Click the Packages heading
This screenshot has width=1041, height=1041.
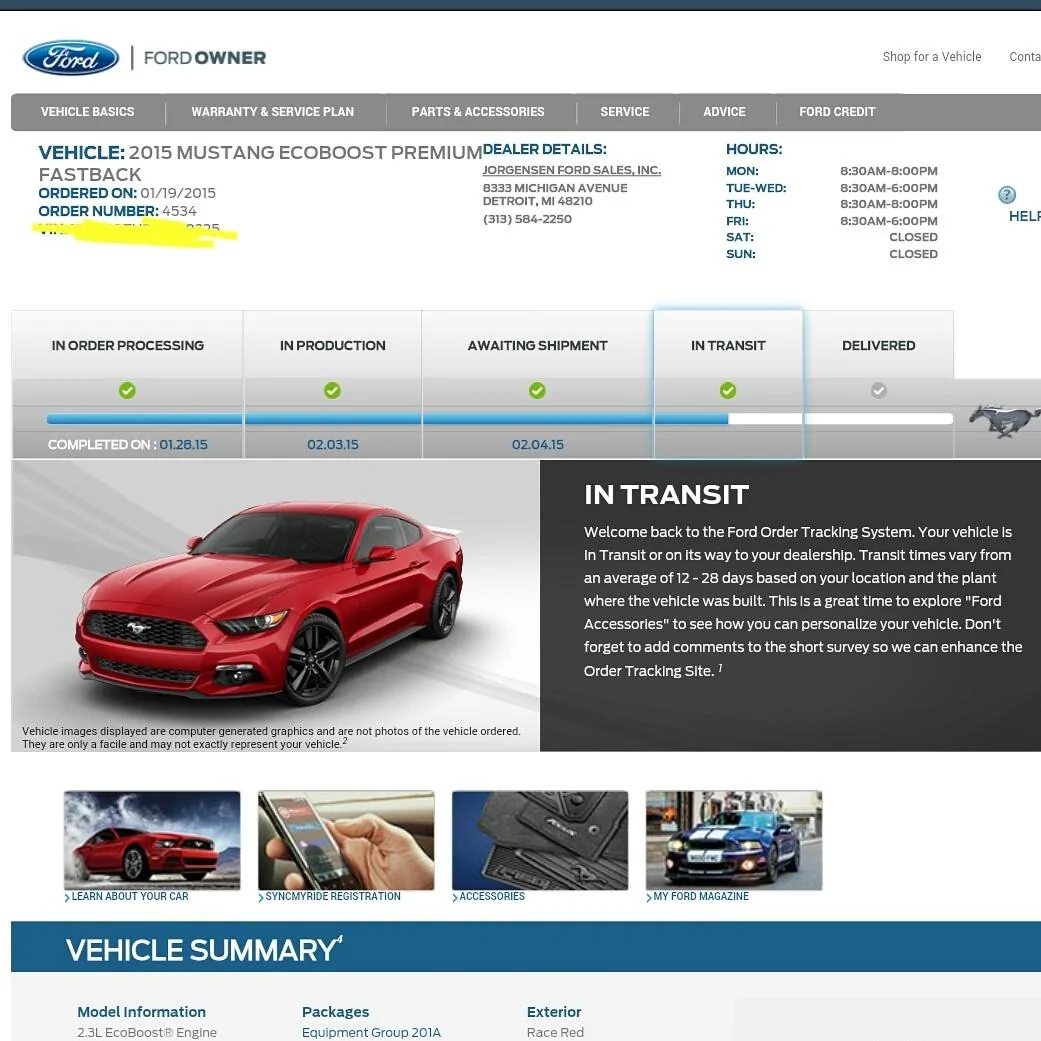pyautogui.click(x=335, y=1012)
